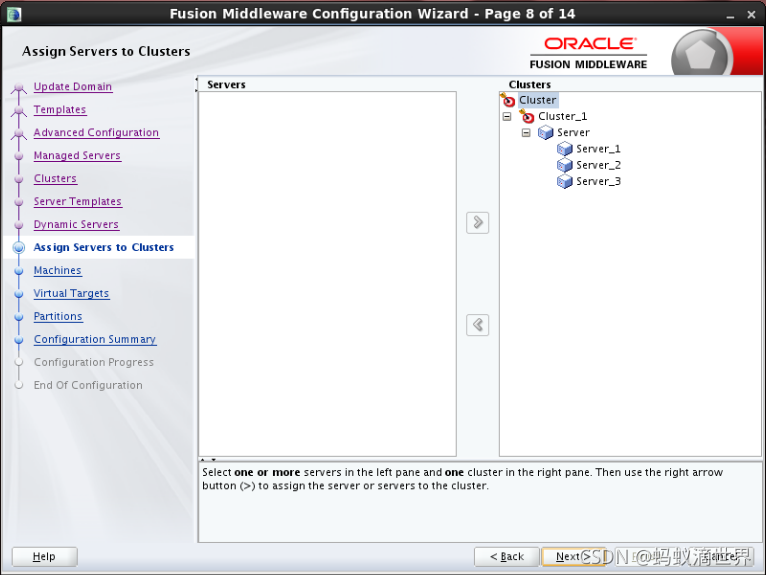Click the Clusters pane header label
Viewport: 766px width, 575px height.
(530, 85)
